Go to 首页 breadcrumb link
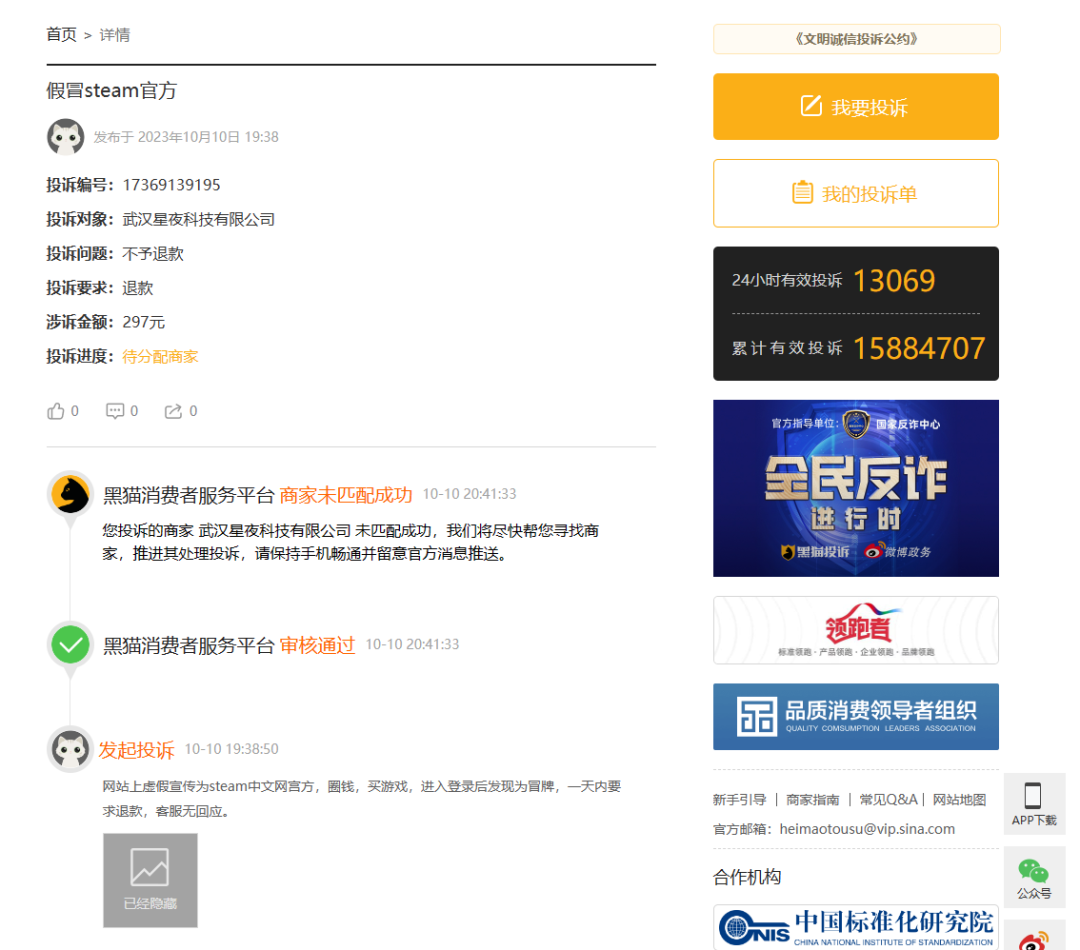The height and width of the screenshot is (950, 1080). (61, 34)
